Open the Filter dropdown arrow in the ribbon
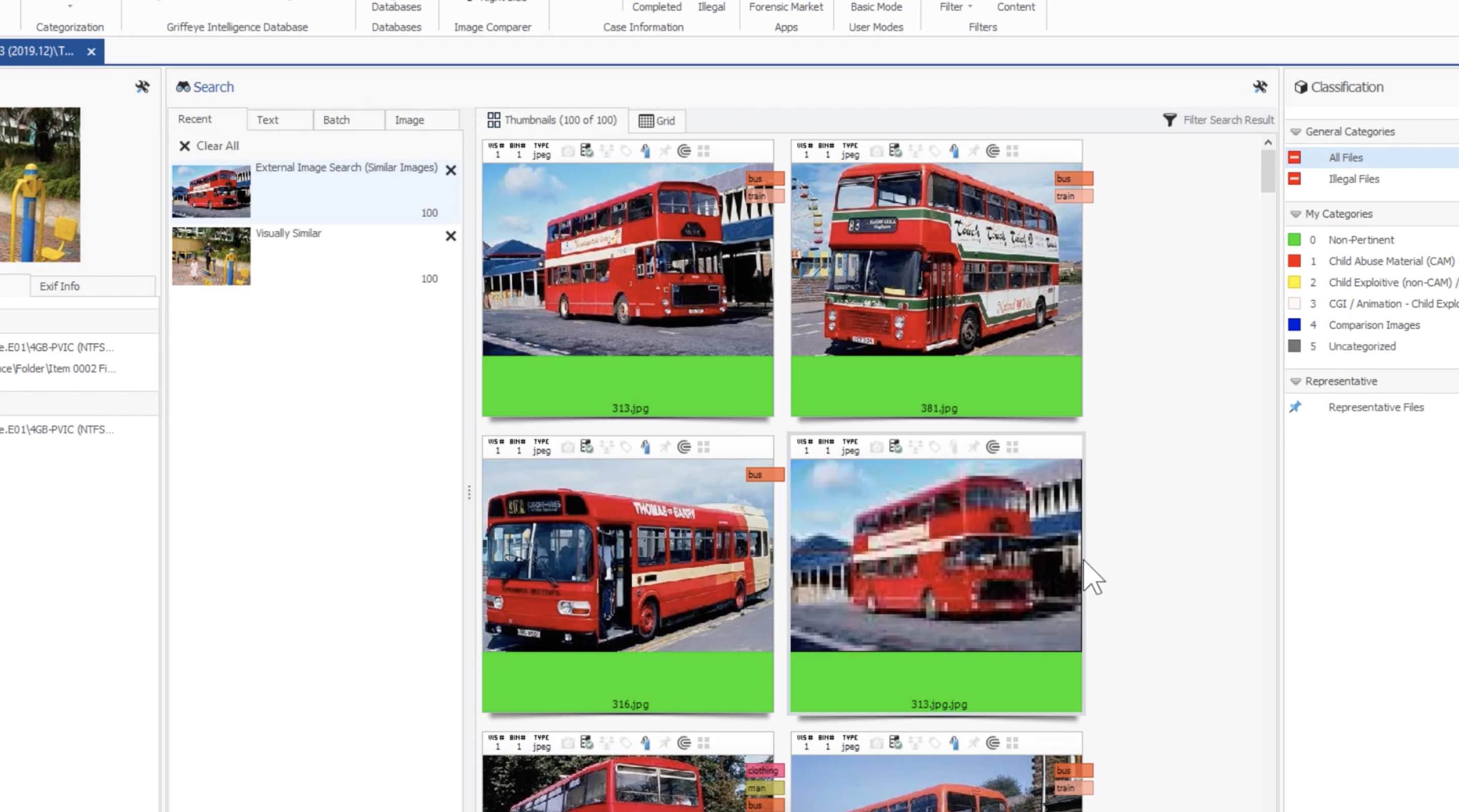The width and height of the screenshot is (1459, 812). coord(970,7)
